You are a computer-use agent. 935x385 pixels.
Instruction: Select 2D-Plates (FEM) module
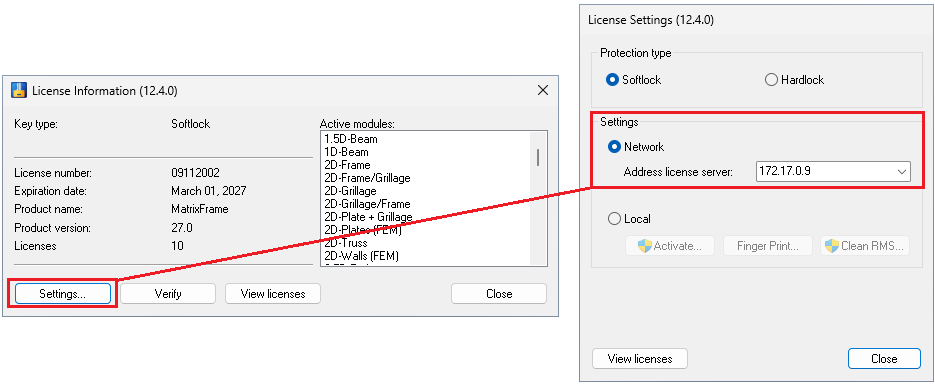pyautogui.click(x=363, y=229)
